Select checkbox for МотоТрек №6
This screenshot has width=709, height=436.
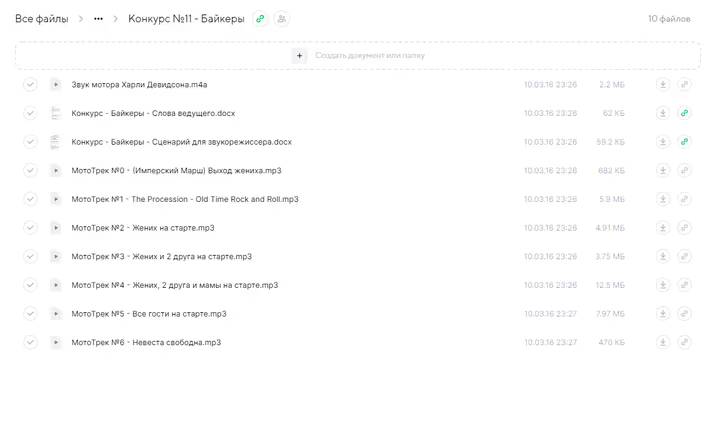click(30, 342)
